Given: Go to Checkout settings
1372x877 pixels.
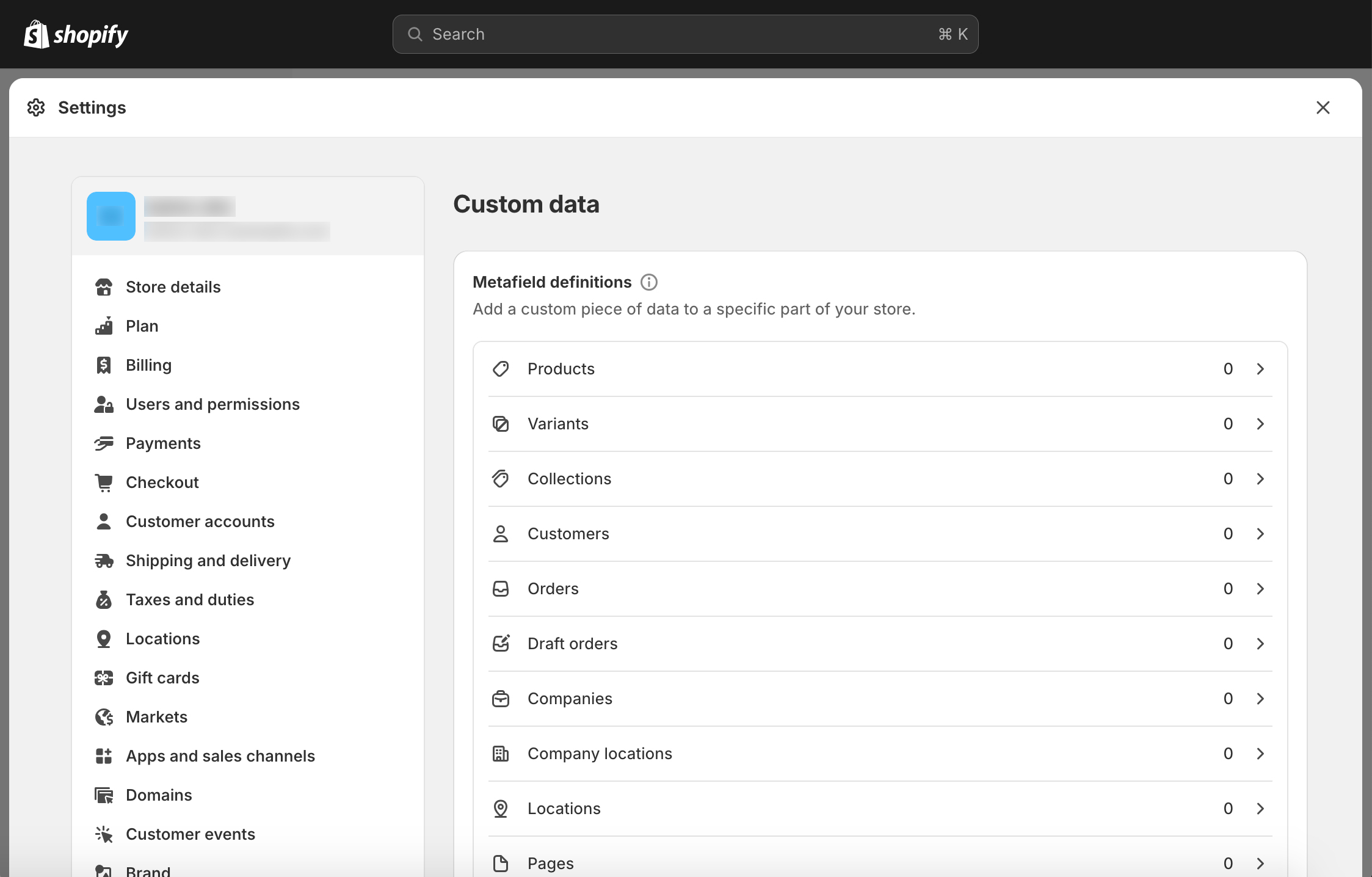Looking at the screenshot, I should pos(162,482).
